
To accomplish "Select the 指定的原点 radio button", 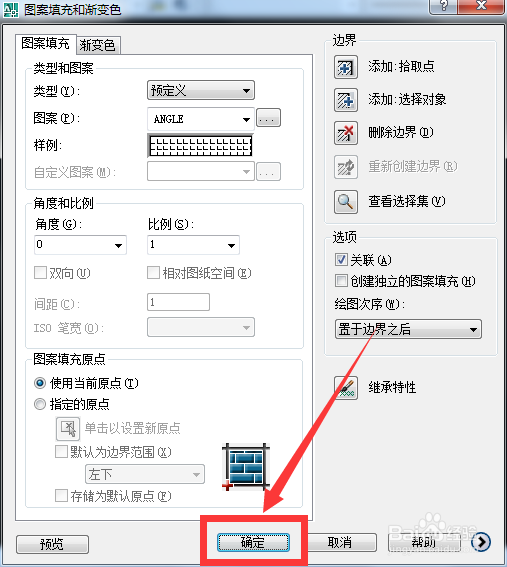I will [x=40, y=404].
